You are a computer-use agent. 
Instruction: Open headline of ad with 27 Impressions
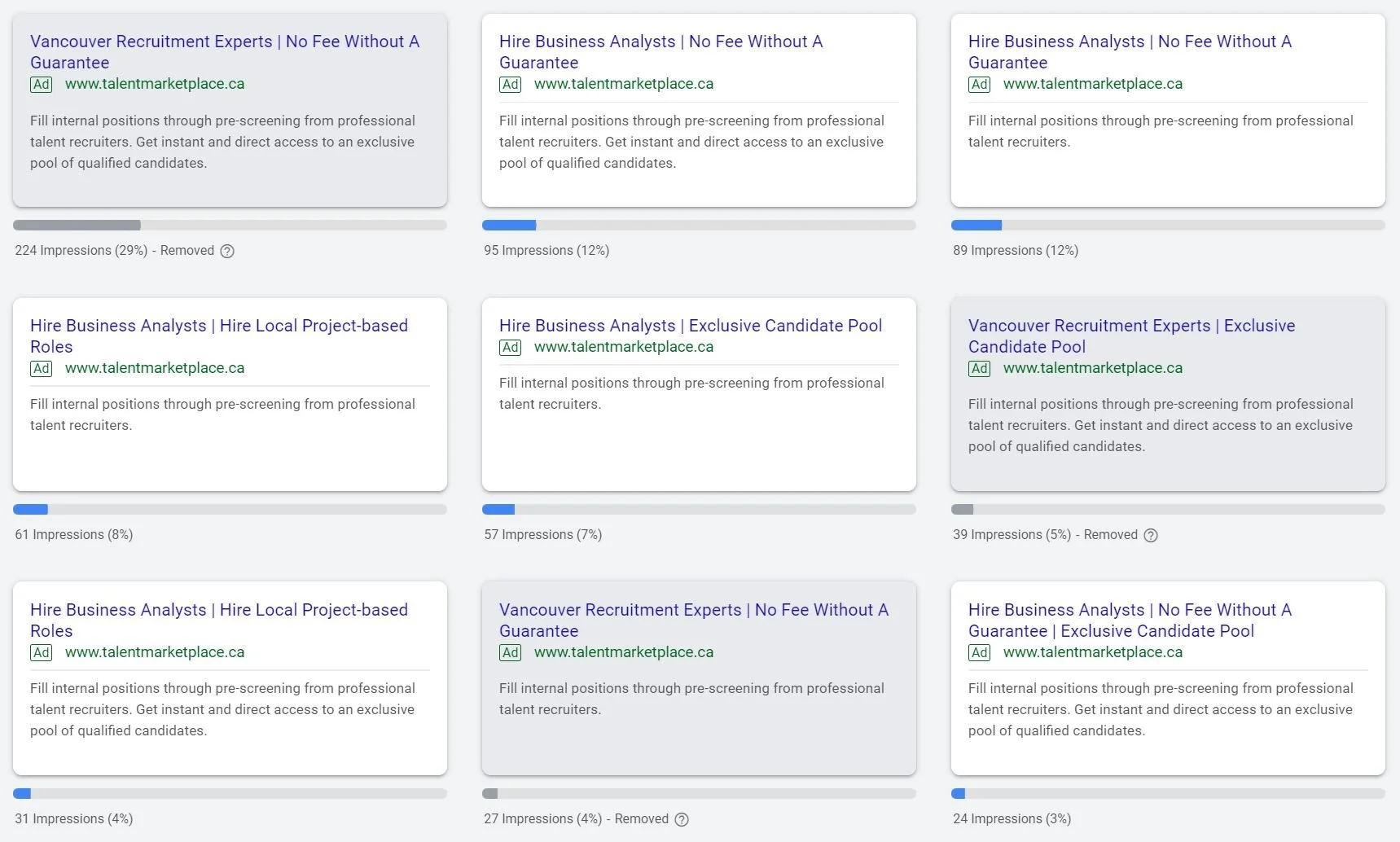point(694,621)
